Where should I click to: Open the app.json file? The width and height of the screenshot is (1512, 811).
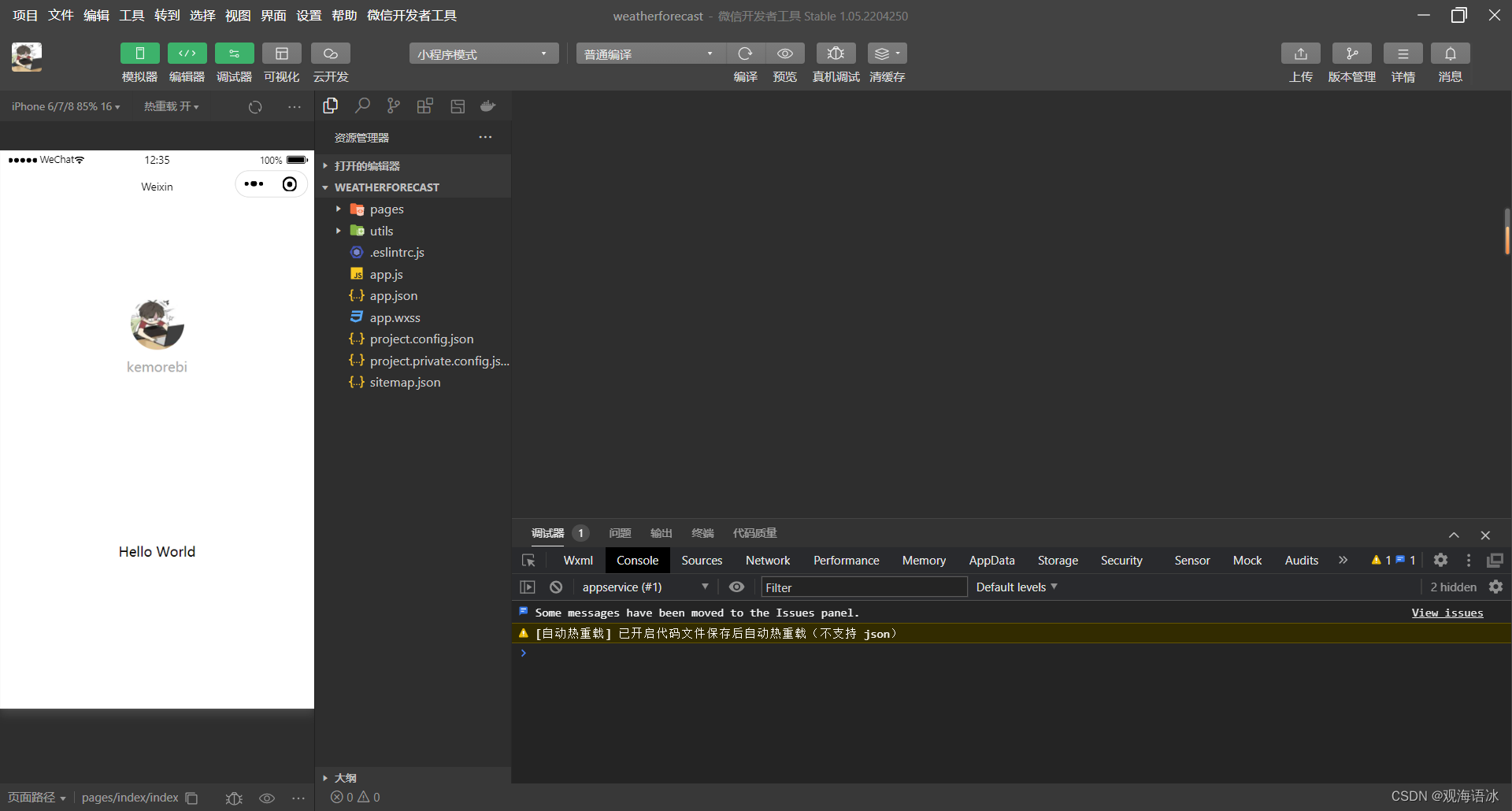(394, 296)
